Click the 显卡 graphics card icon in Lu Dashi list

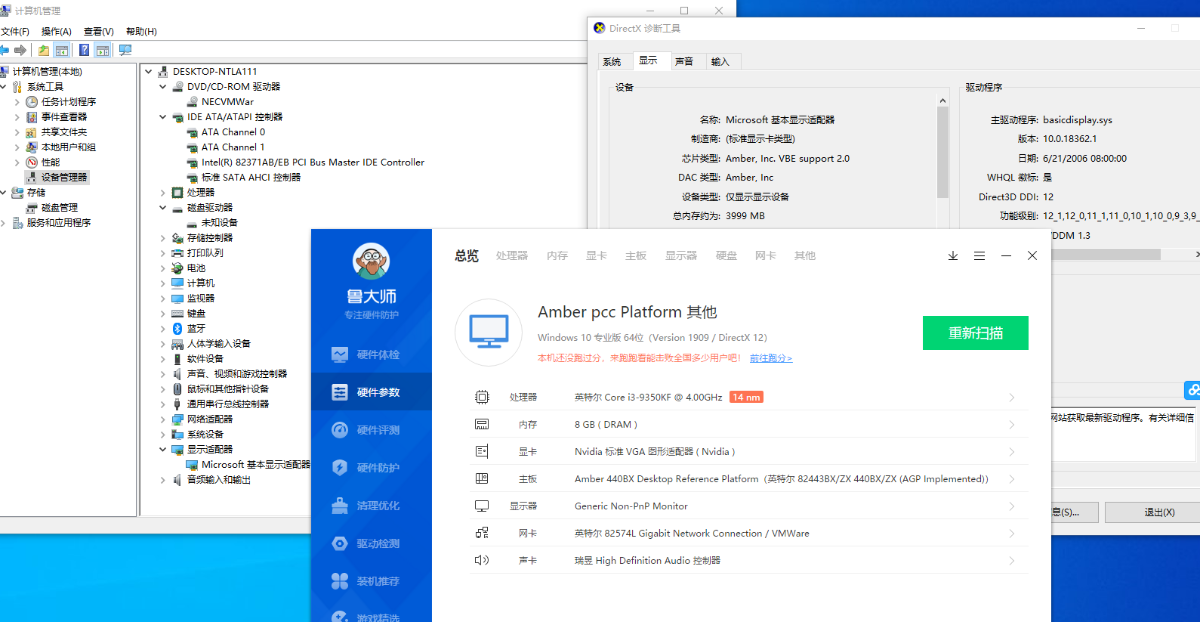coord(482,451)
